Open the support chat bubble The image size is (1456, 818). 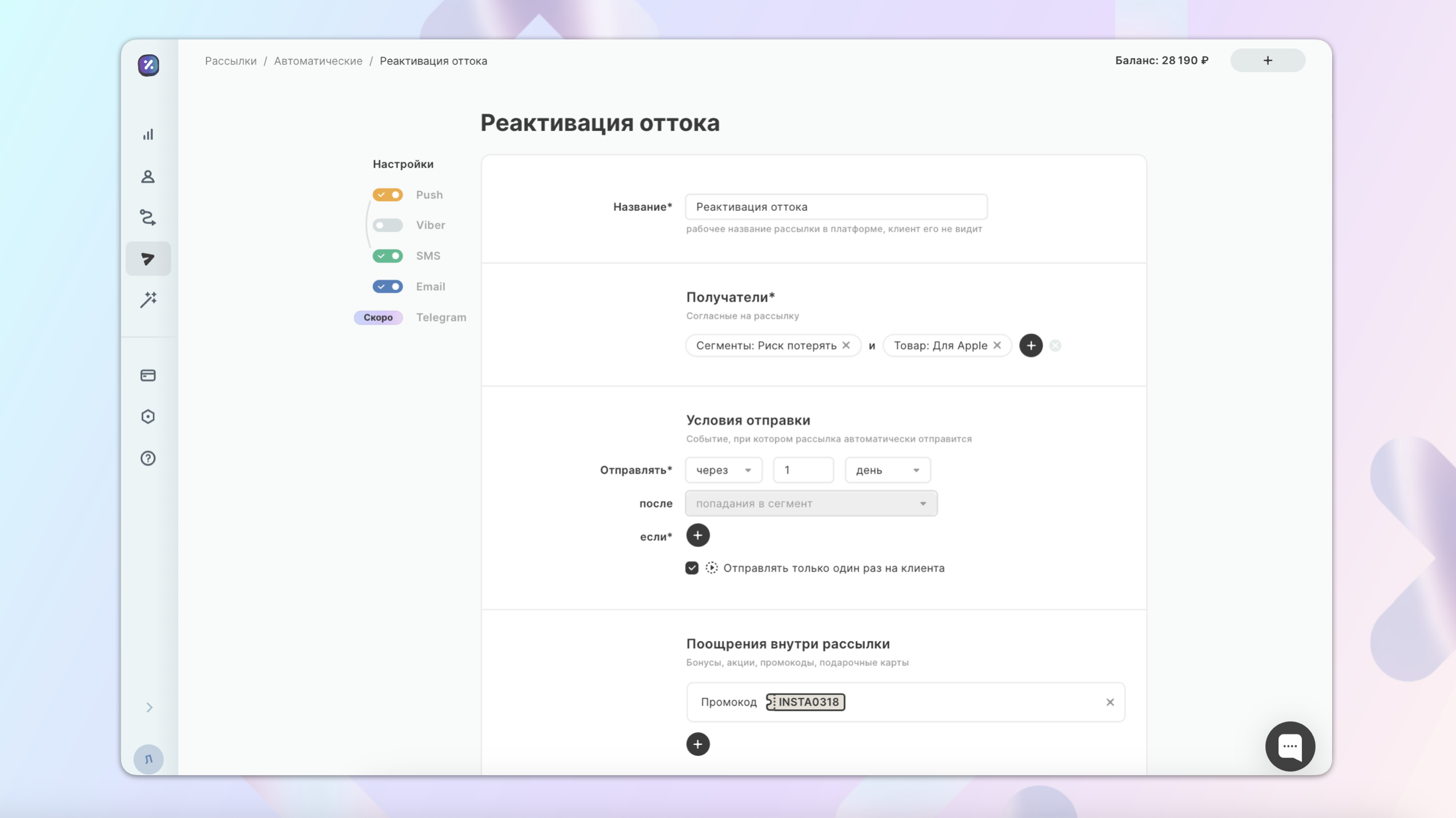click(x=1290, y=746)
